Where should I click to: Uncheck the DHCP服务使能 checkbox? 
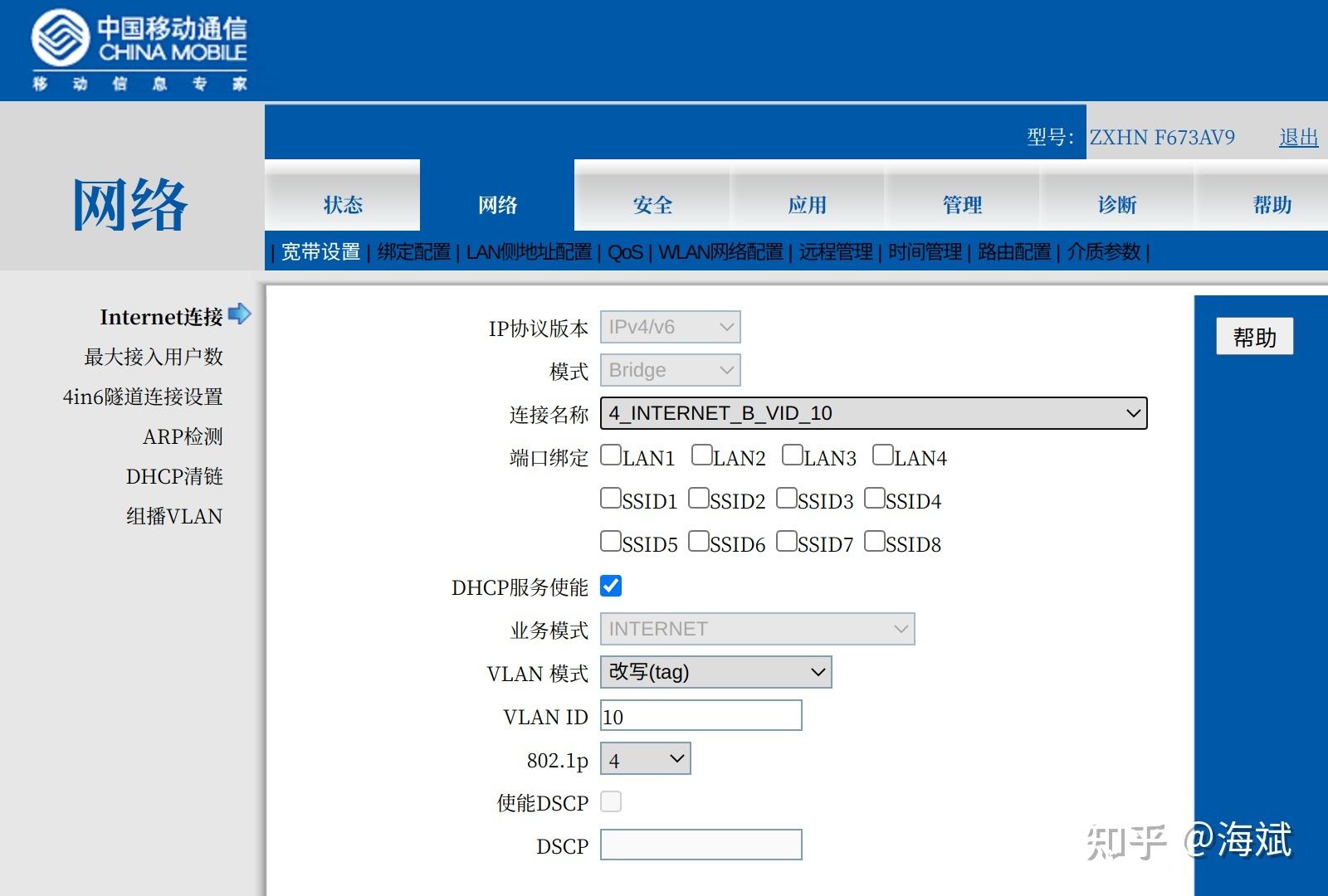tap(611, 586)
